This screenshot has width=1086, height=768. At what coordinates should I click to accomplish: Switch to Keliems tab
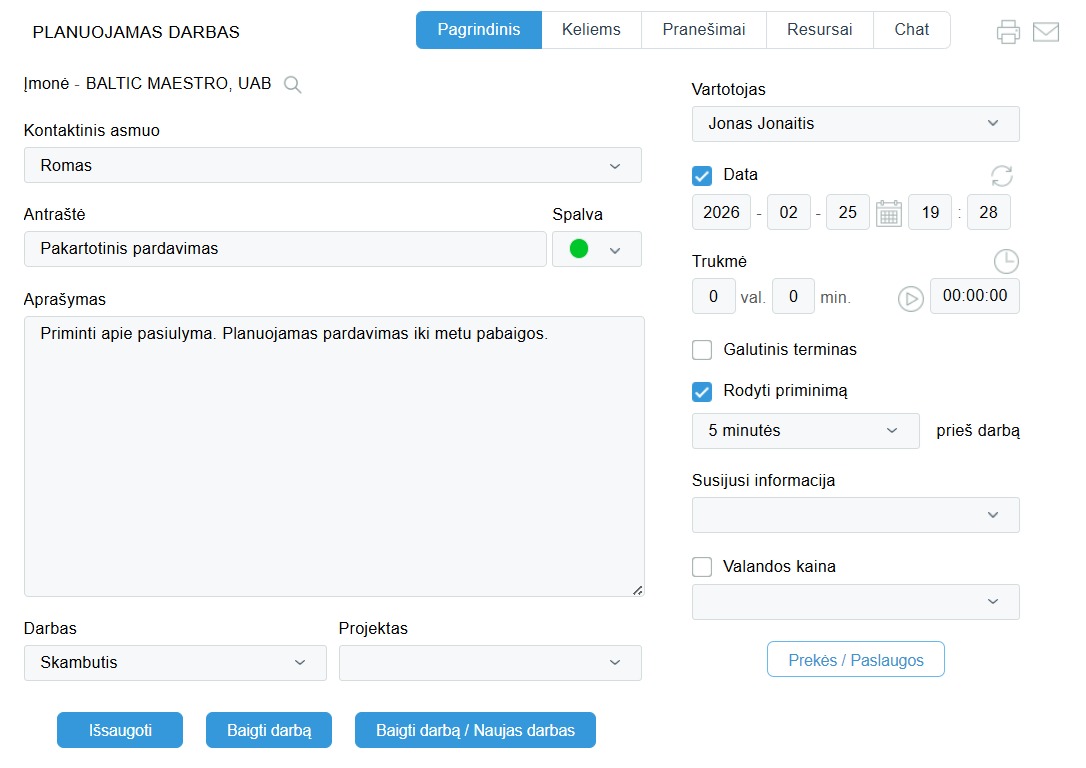591,30
